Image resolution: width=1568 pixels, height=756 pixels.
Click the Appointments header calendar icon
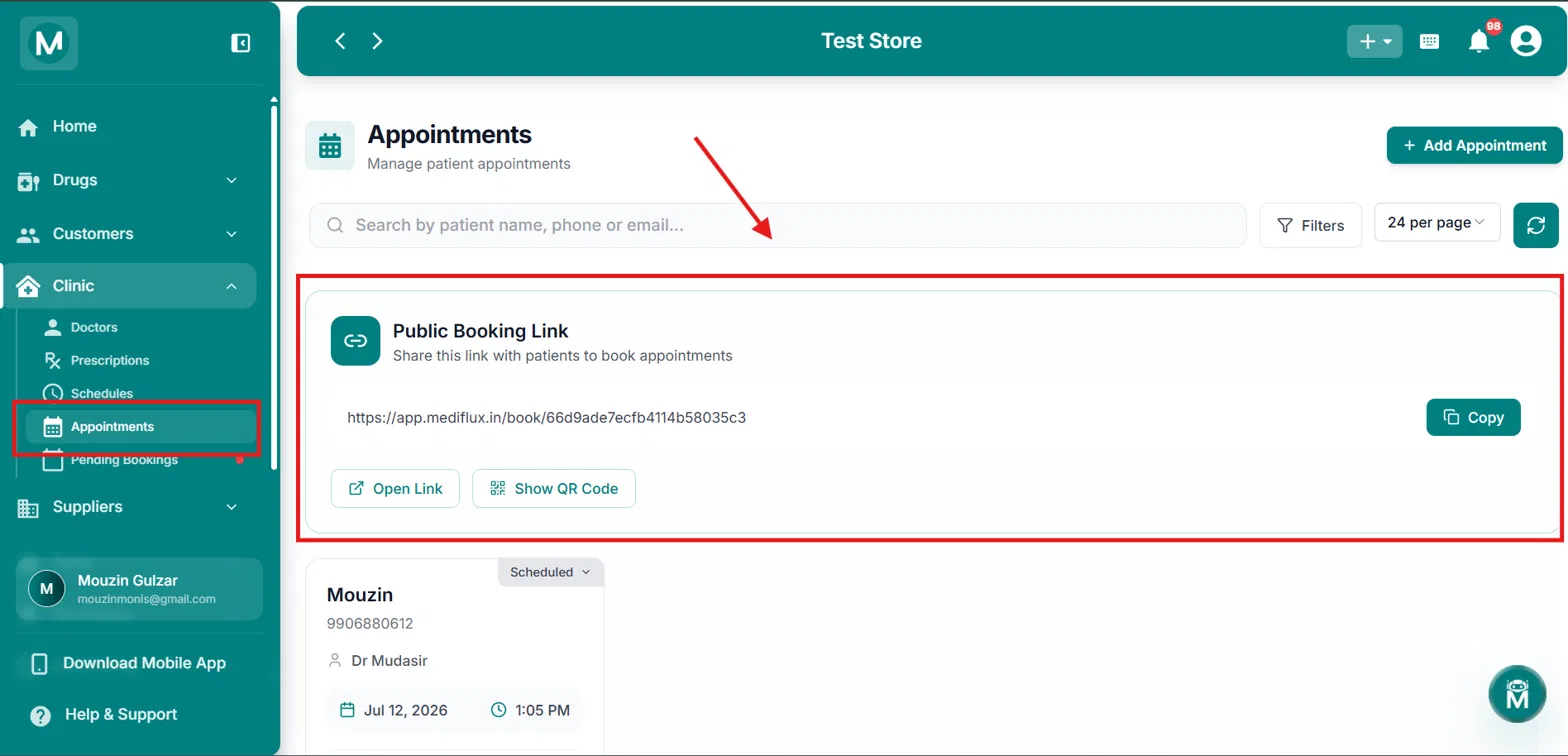point(330,146)
